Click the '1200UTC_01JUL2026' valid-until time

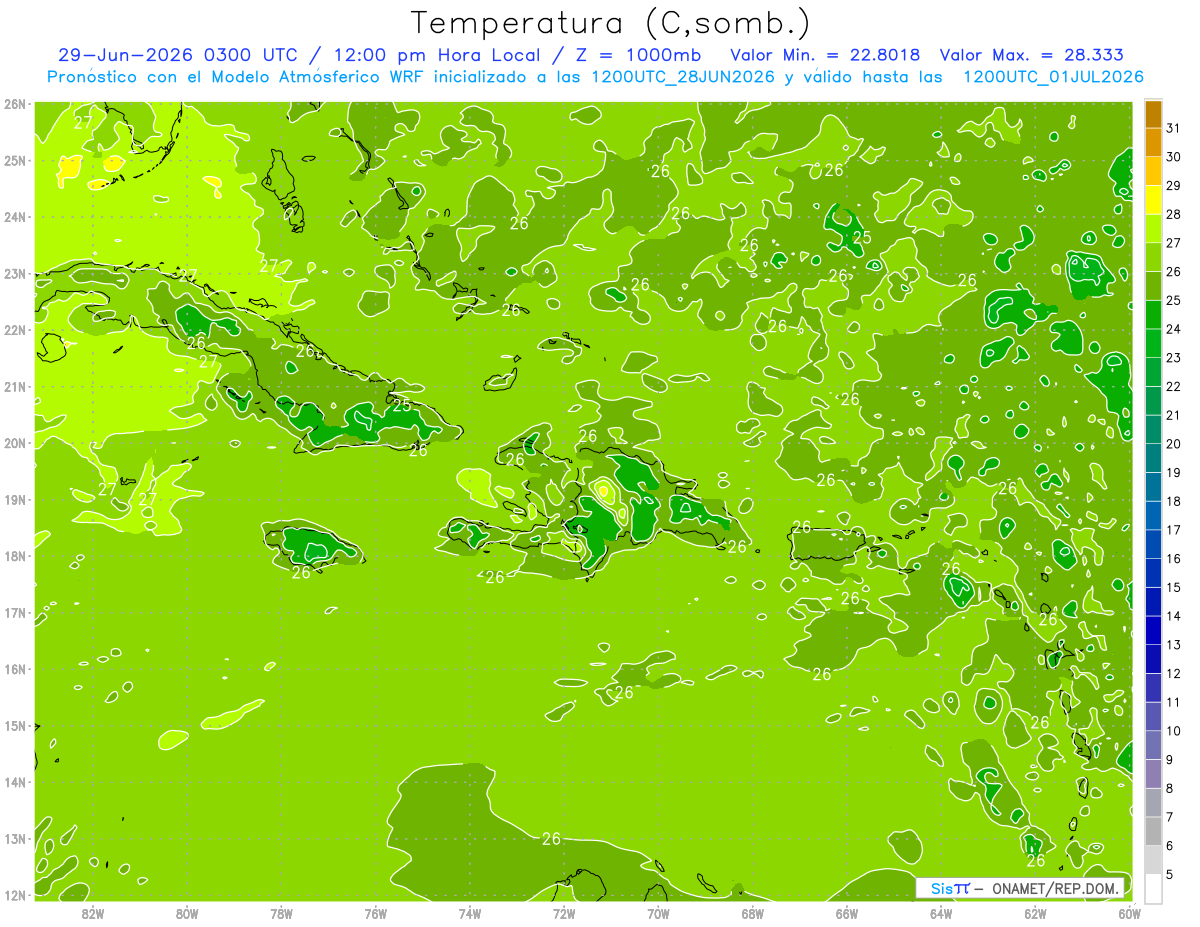pyautogui.click(x=1053, y=77)
